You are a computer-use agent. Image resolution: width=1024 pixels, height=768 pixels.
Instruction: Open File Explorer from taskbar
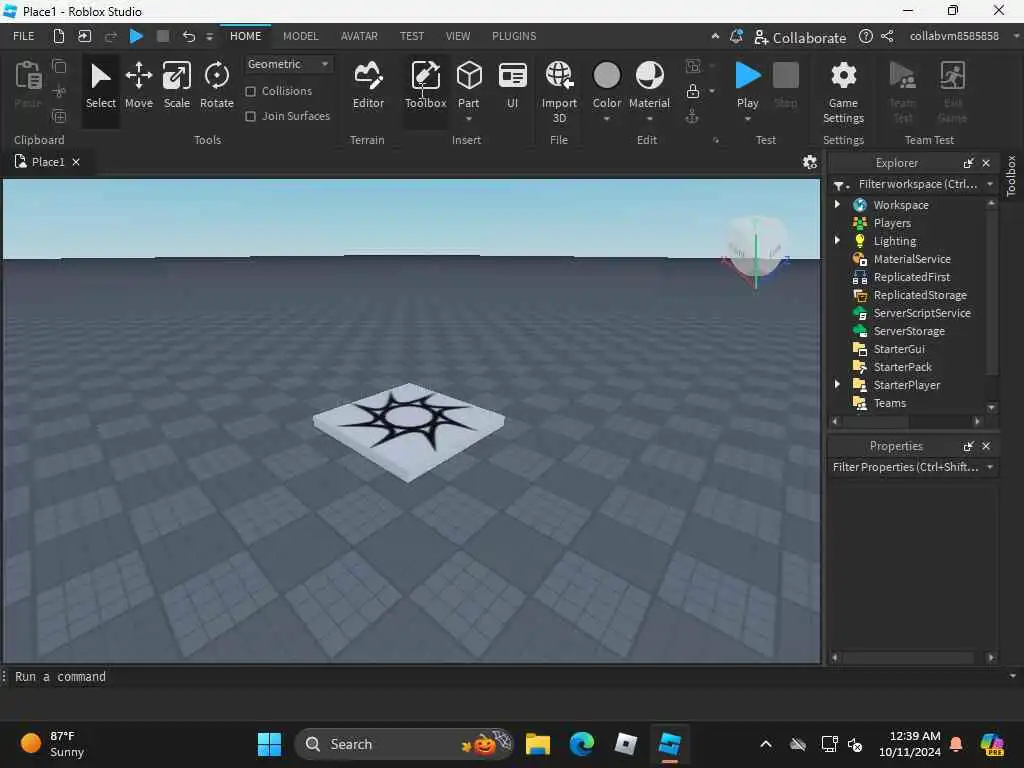coord(537,744)
